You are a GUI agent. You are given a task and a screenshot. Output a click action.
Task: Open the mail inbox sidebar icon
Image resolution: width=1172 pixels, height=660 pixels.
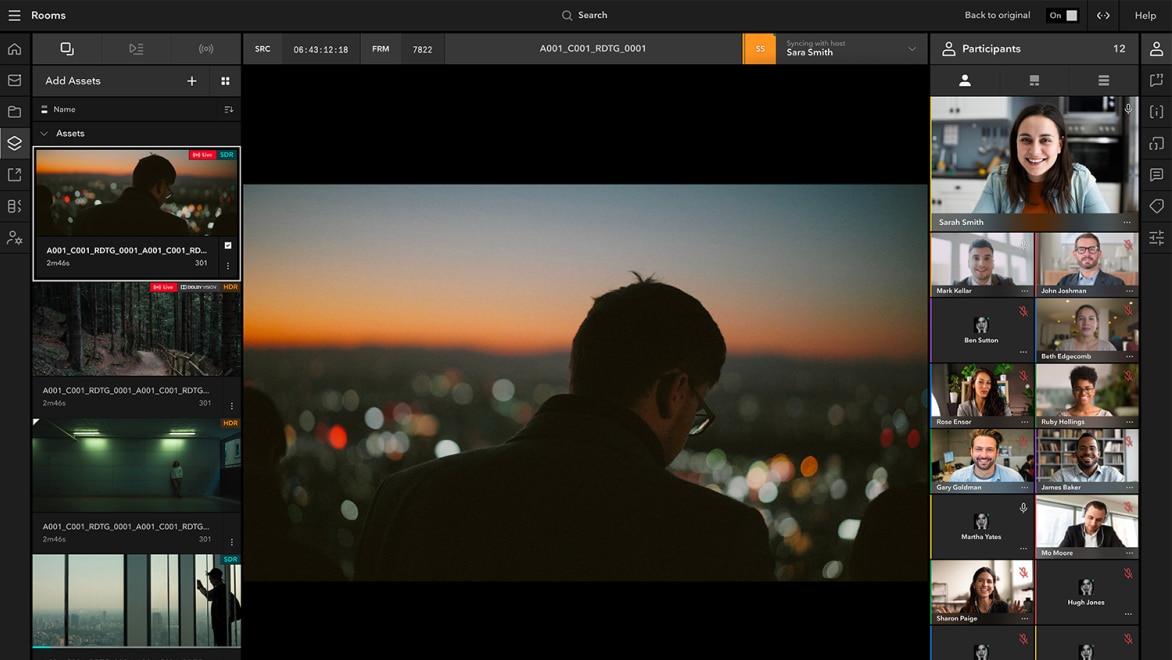14,80
